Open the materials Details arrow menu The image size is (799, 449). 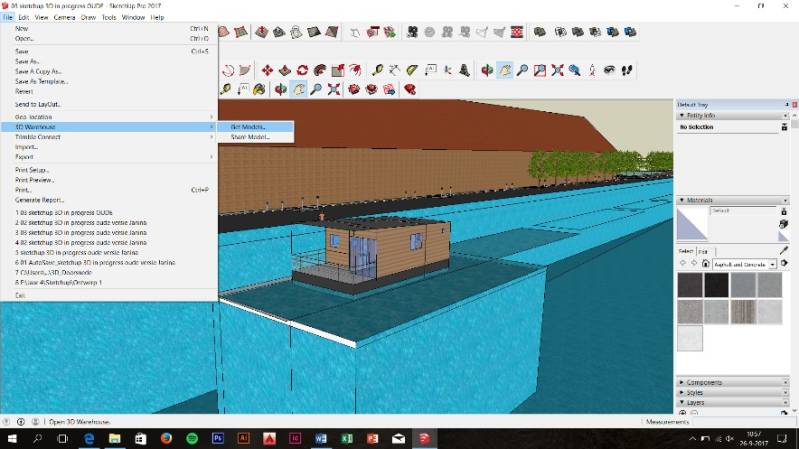pos(785,264)
